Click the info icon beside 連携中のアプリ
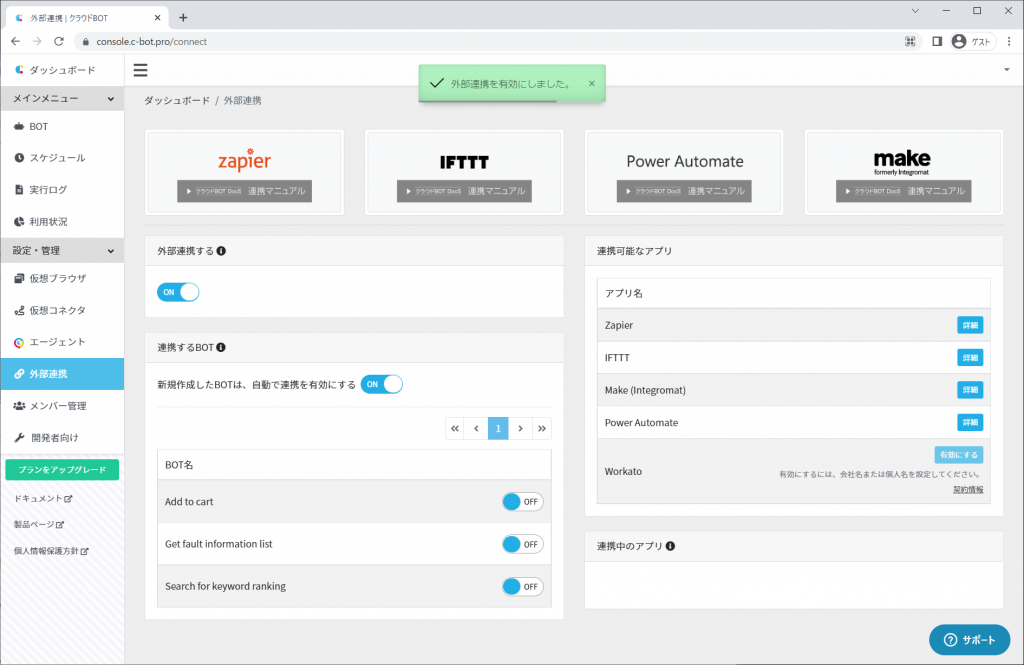The width and height of the screenshot is (1024, 665). coord(670,546)
